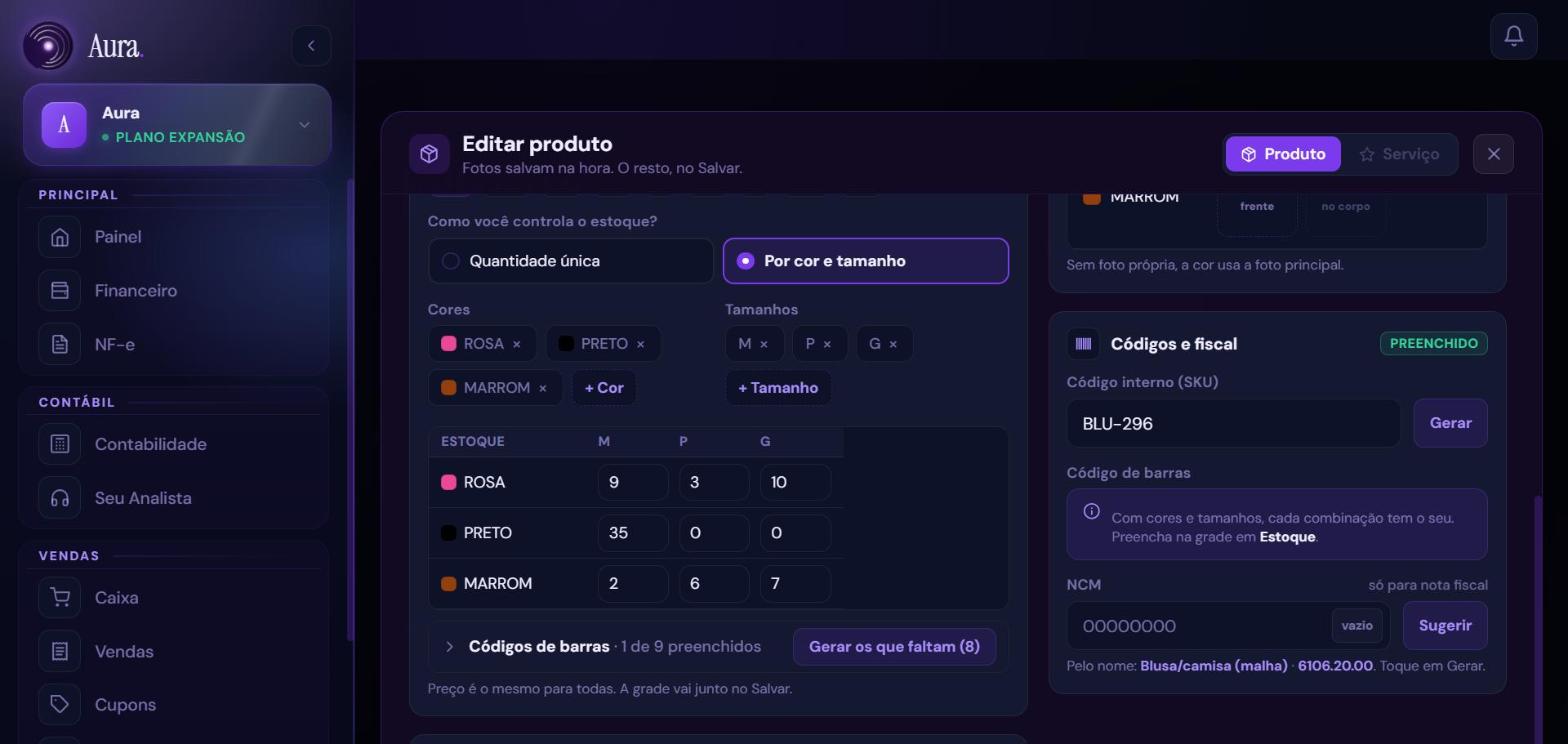Switch to Serviço tab
This screenshot has height=744, width=1568.
[x=1399, y=154]
